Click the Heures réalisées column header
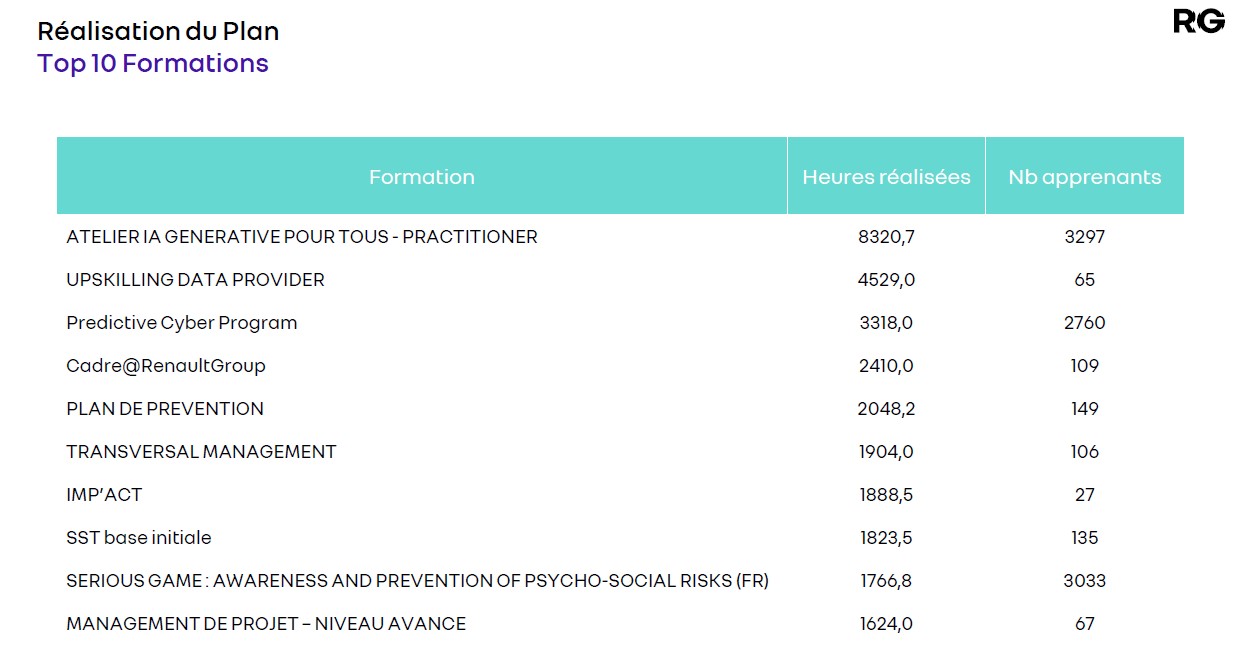Screen dimensions: 1246x652 pyautogui.click(x=886, y=177)
